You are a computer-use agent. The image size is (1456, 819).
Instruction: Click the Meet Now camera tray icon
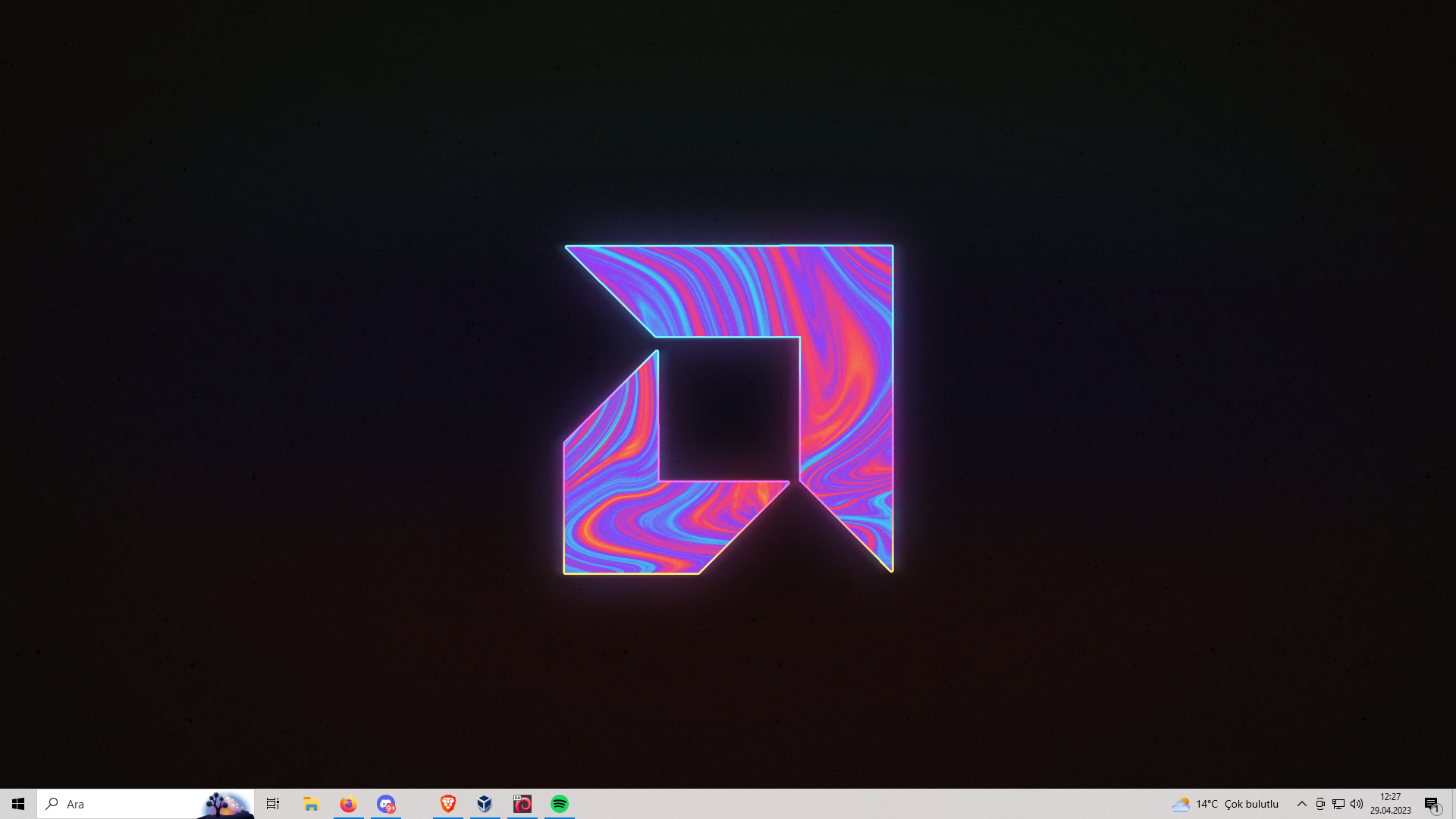pos(1320,804)
